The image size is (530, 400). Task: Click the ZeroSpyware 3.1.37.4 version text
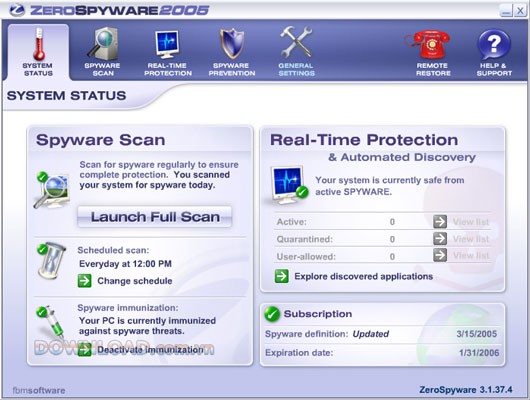click(466, 390)
